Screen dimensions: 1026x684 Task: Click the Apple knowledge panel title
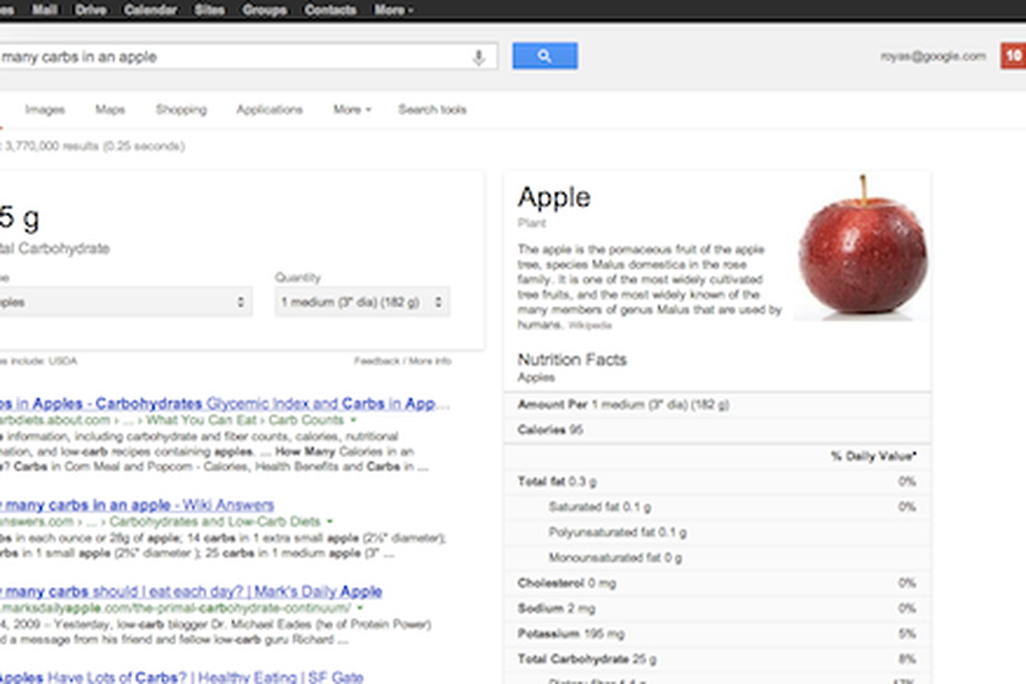[x=554, y=198]
